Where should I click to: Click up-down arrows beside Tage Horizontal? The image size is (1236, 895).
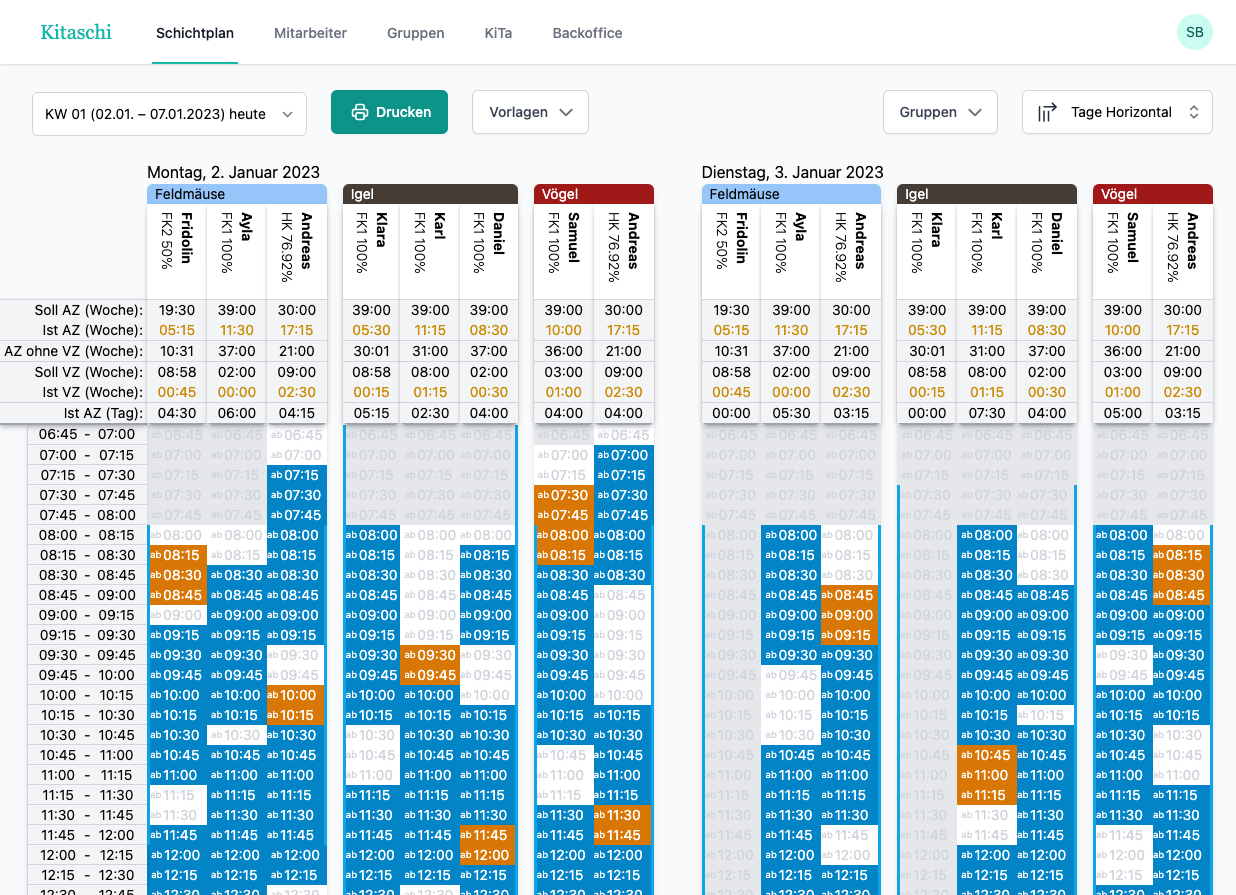click(1193, 112)
